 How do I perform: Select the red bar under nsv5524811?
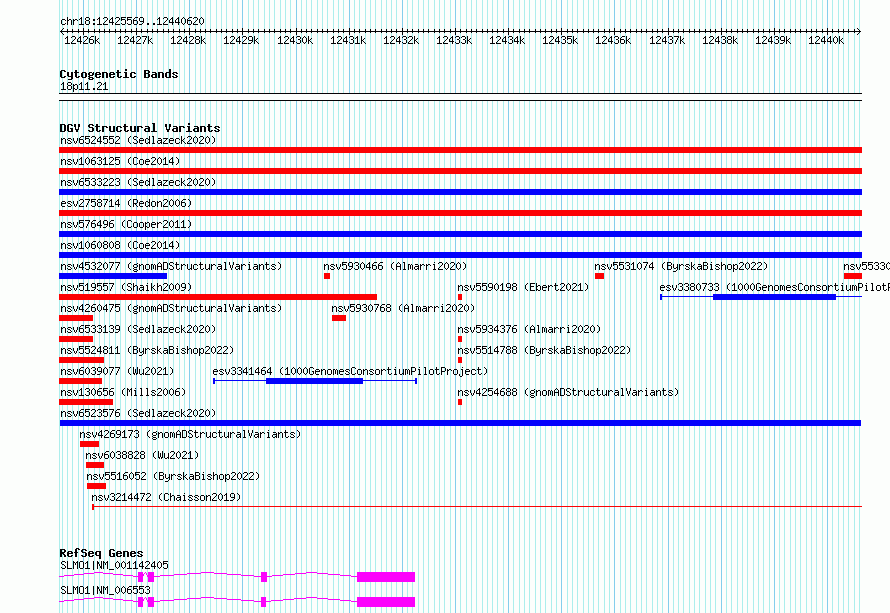82,360
